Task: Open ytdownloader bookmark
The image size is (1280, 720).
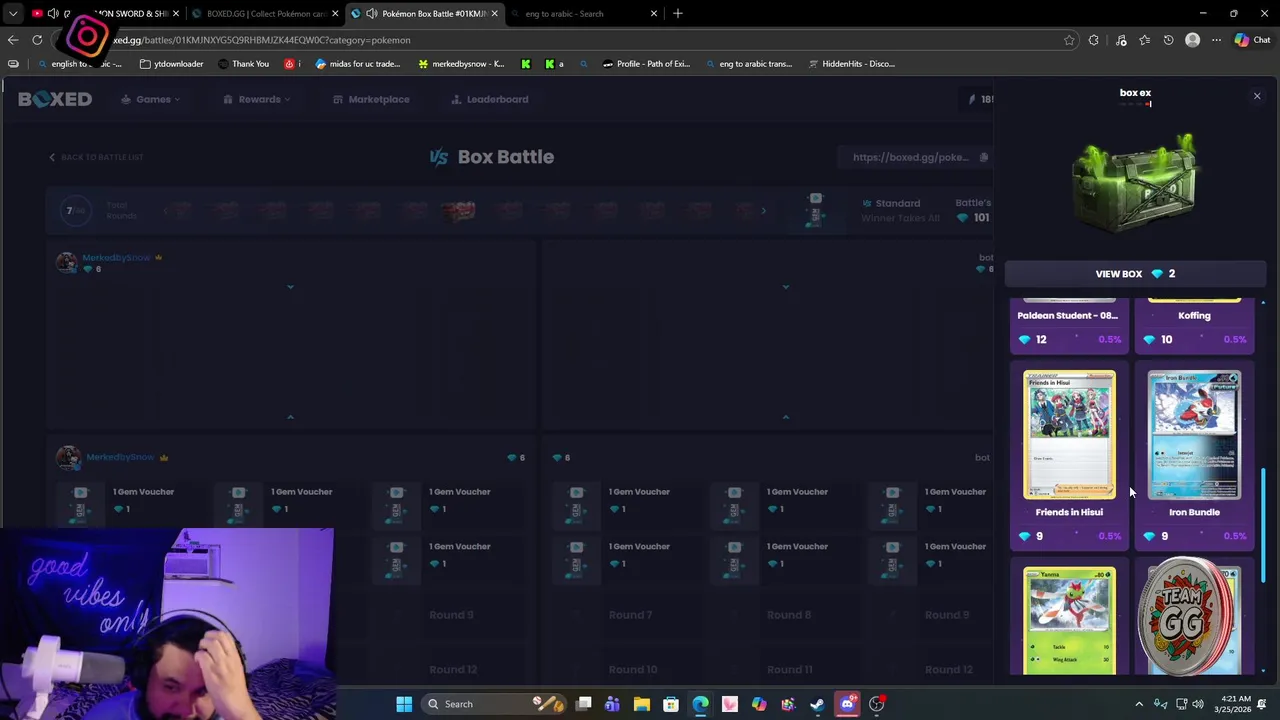Action: [x=172, y=64]
